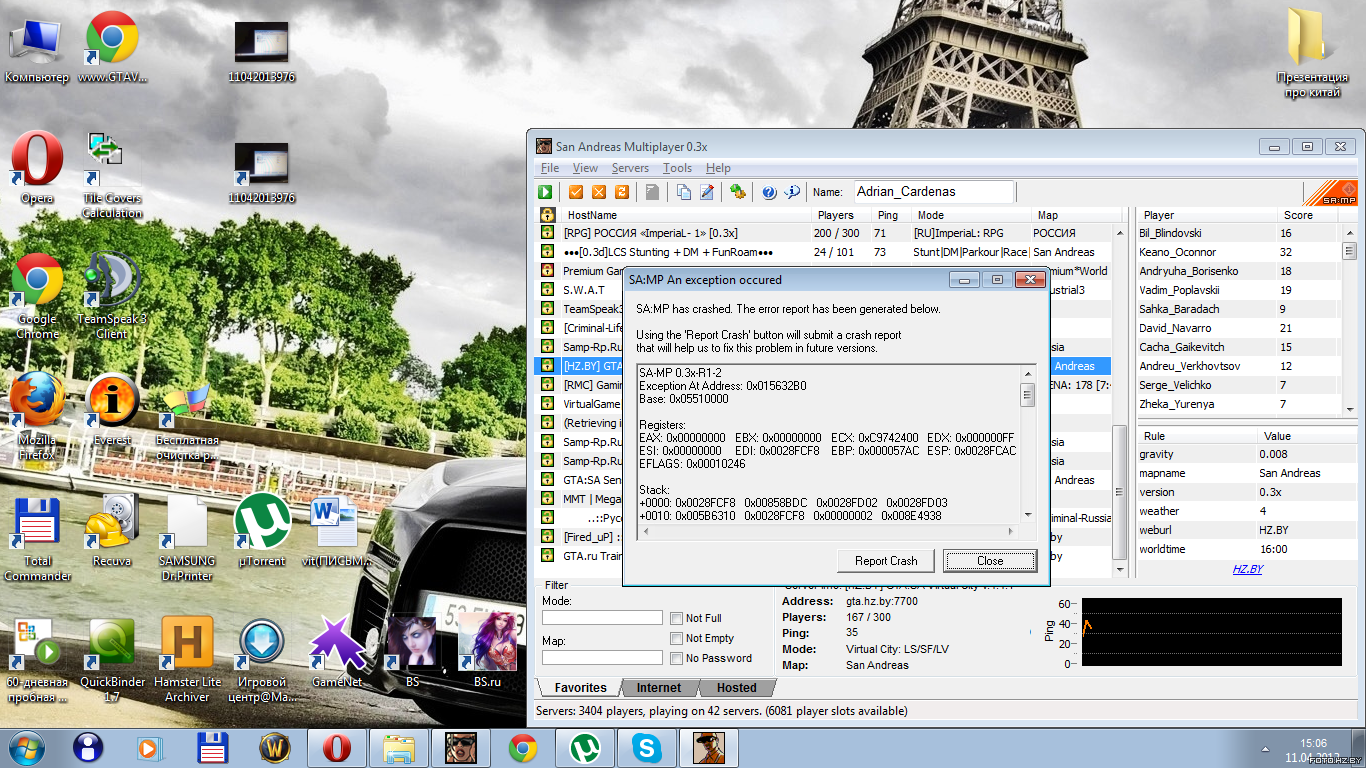1366x768 pixels.
Task: Click the Close button in crash dialog
Action: tap(990, 561)
